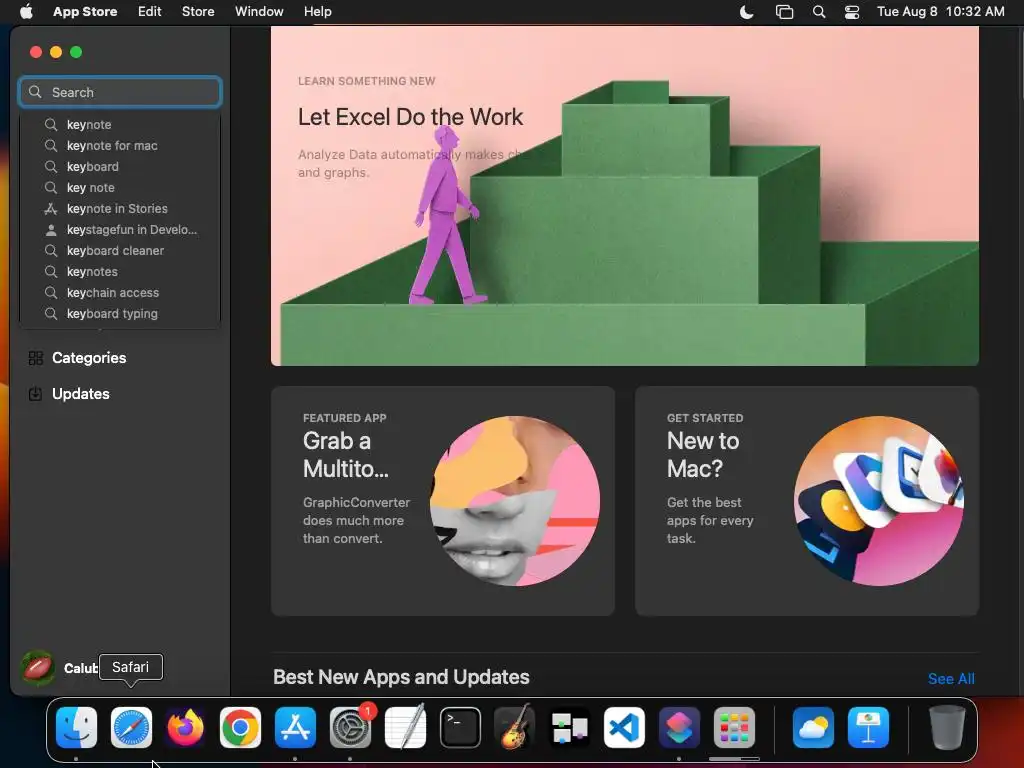Launch Terminal from the Dock
Viewport: 1024px width, 768px height.
tap(460, 727)
